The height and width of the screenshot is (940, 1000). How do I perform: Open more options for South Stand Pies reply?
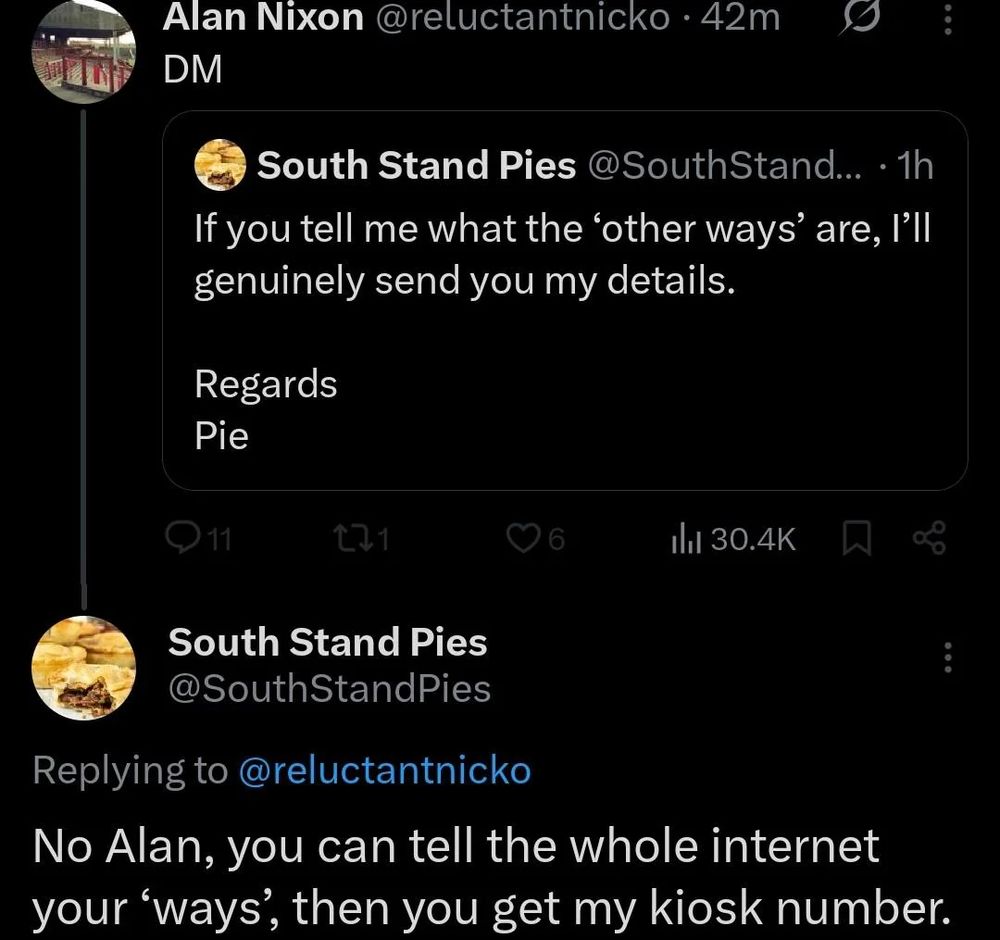coord(948,658)
